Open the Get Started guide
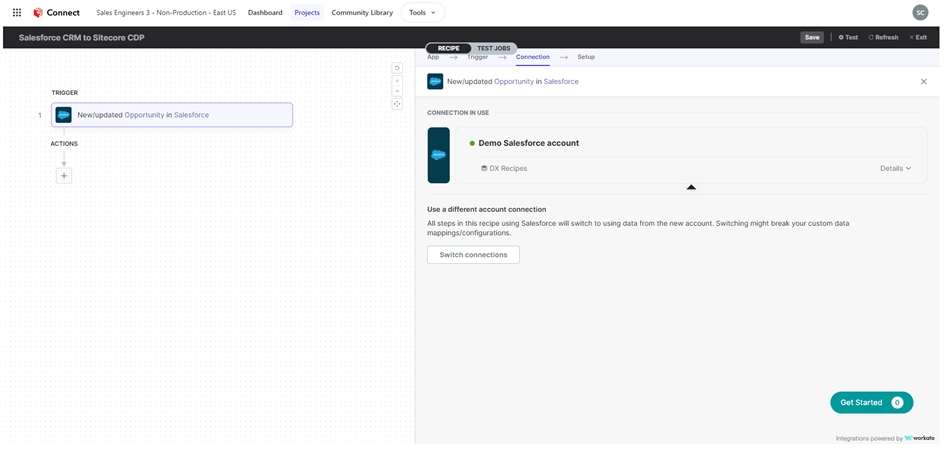 coord(871,402)
